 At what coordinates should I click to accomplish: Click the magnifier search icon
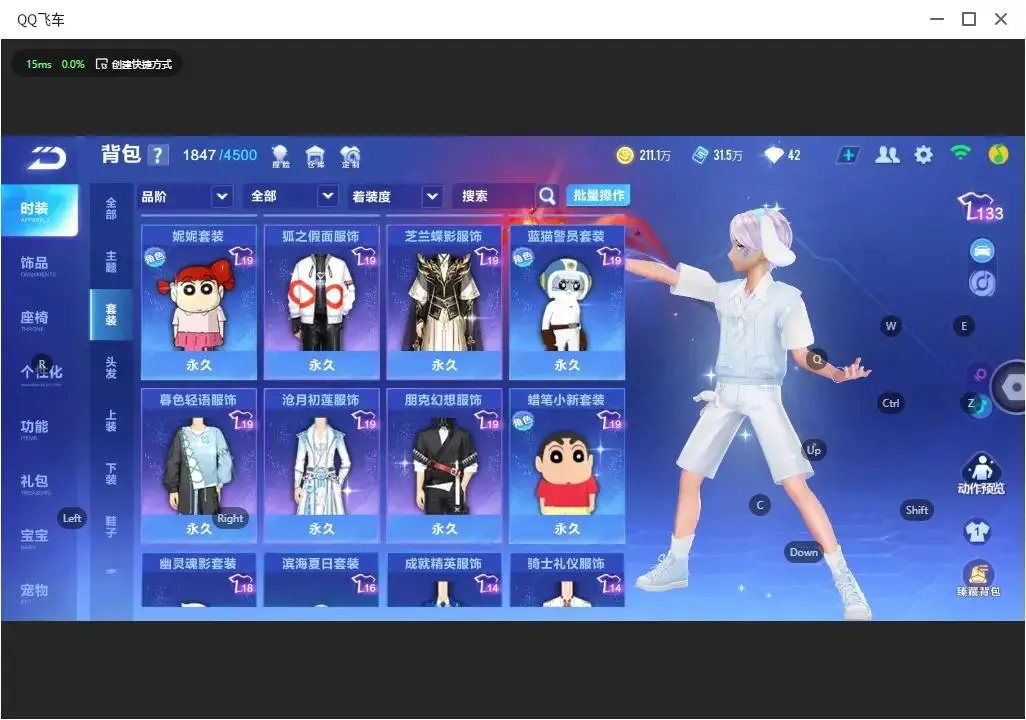(x=547, y=196)
